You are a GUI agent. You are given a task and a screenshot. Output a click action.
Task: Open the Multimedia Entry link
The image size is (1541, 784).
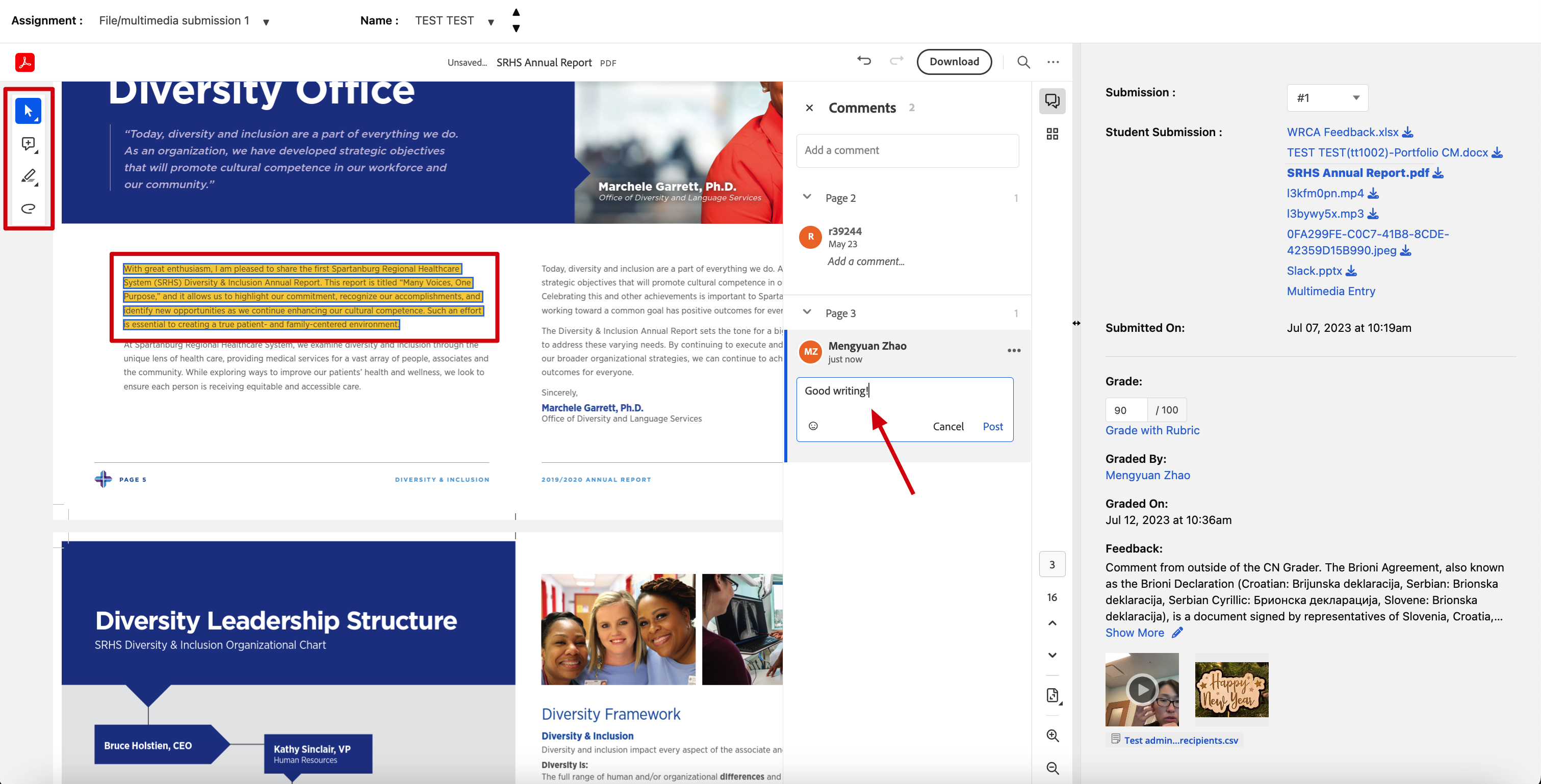coord(1331,291)
